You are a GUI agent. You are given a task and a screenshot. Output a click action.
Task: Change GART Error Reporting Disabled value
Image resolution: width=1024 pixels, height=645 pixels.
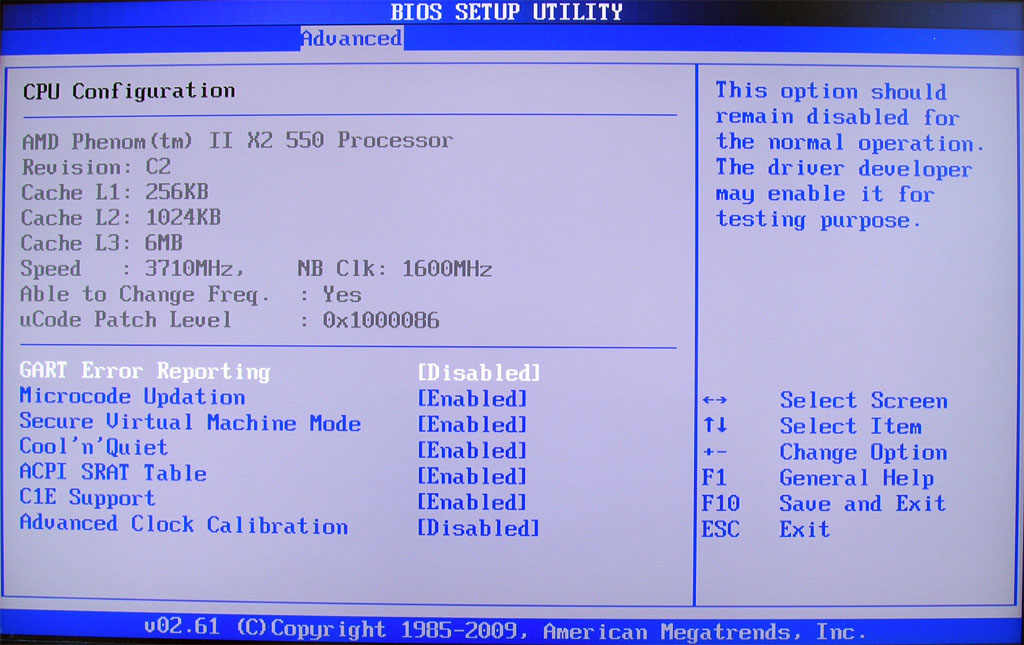(479, 373)
